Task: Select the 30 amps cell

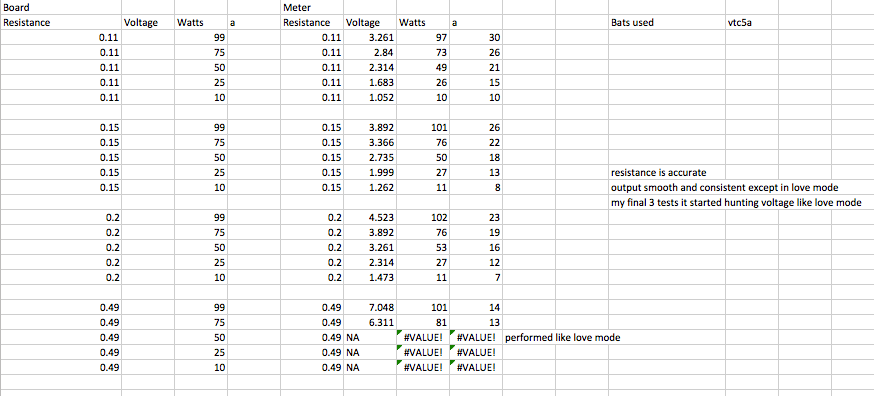Action: [475, 38]
